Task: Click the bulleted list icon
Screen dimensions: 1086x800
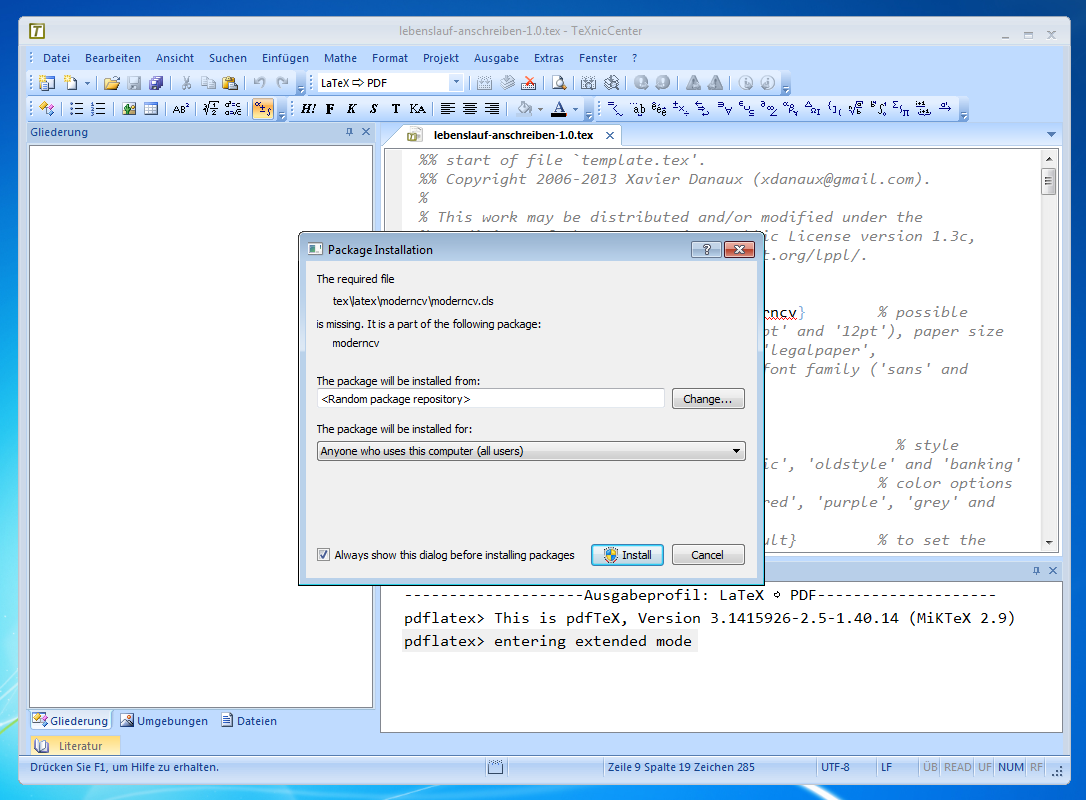Action: (76, 109)
